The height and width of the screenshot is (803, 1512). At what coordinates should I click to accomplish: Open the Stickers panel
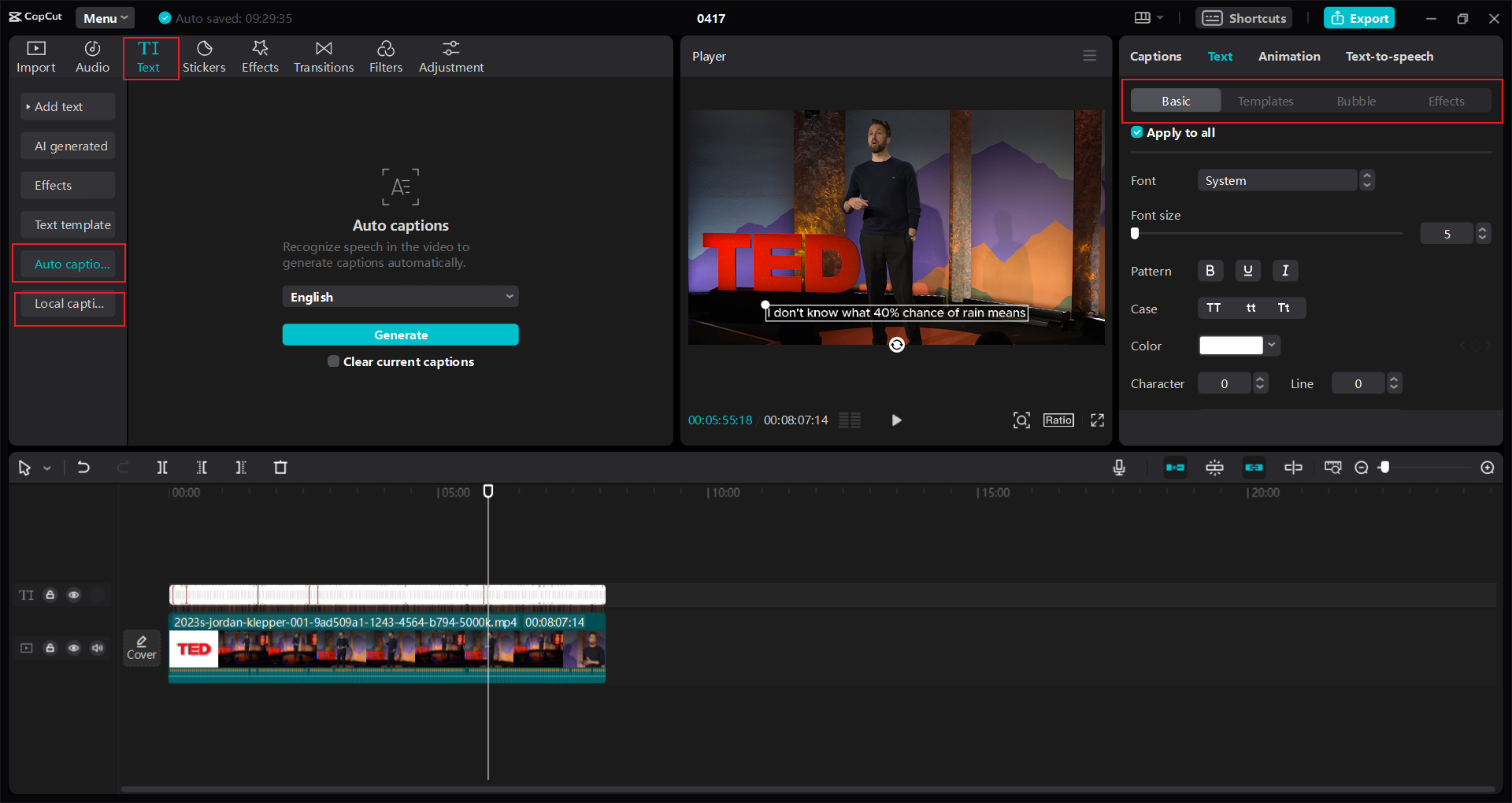pyautogui.click(x=204, y=56)
